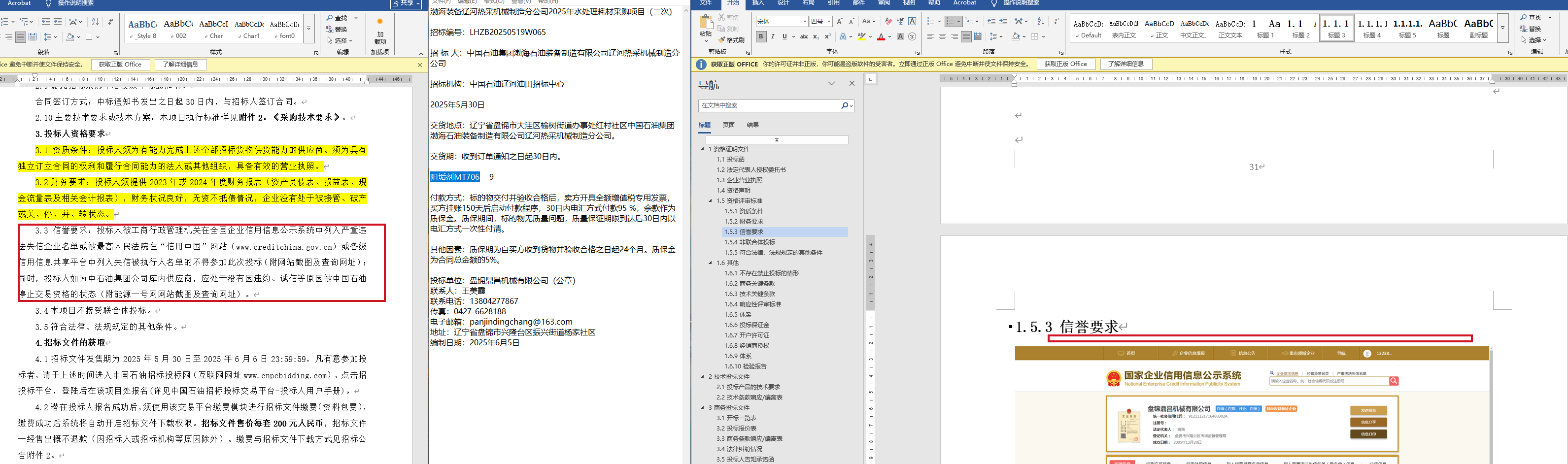The width and height of the screenshot is (1568, 464).
Task: Click Line Spacing icon in right Word window
Action: click(x=993, y=37)
